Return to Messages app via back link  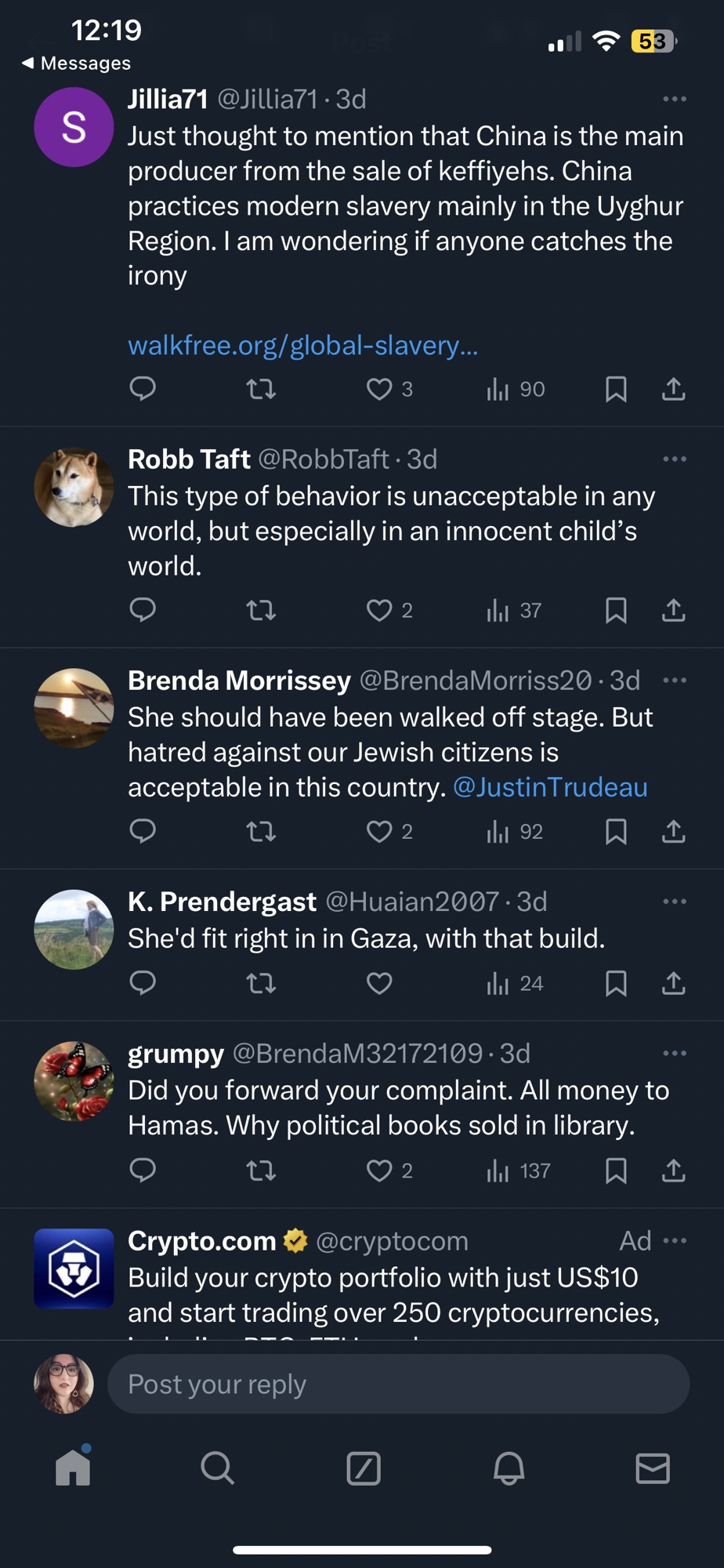77,63
